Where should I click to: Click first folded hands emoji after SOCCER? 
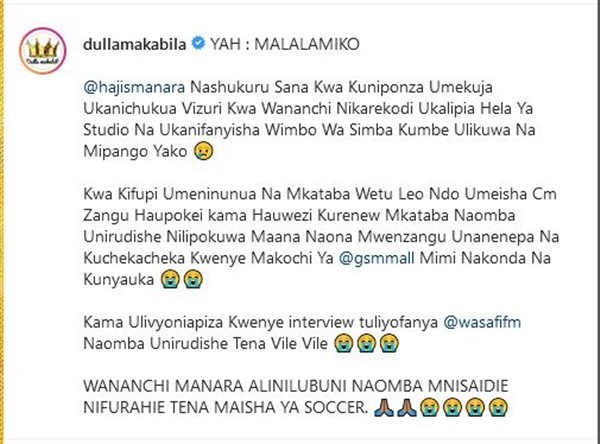pos(384,408)
